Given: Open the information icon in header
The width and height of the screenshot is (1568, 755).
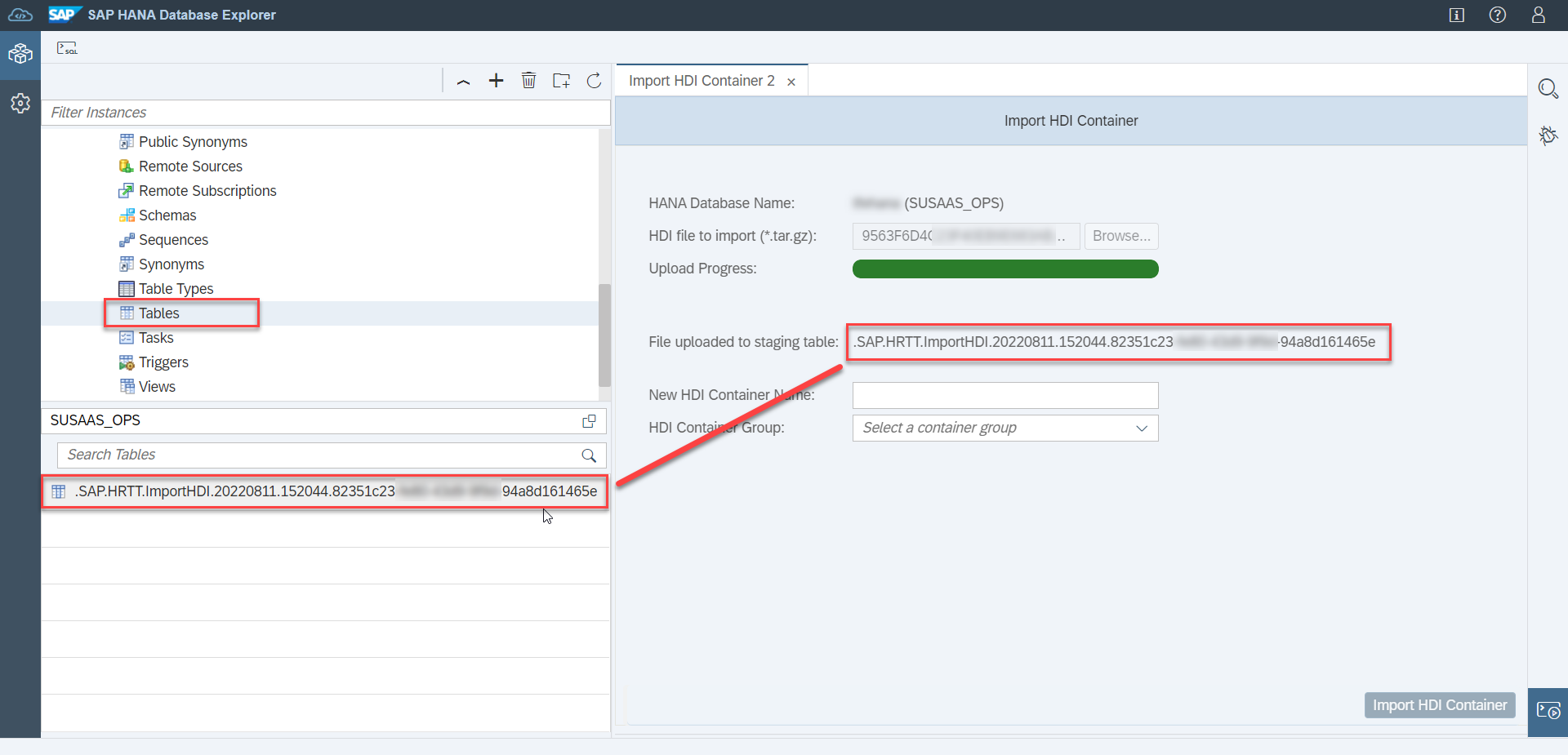Looking at the screenshot, I should [x=1456, y=15].
